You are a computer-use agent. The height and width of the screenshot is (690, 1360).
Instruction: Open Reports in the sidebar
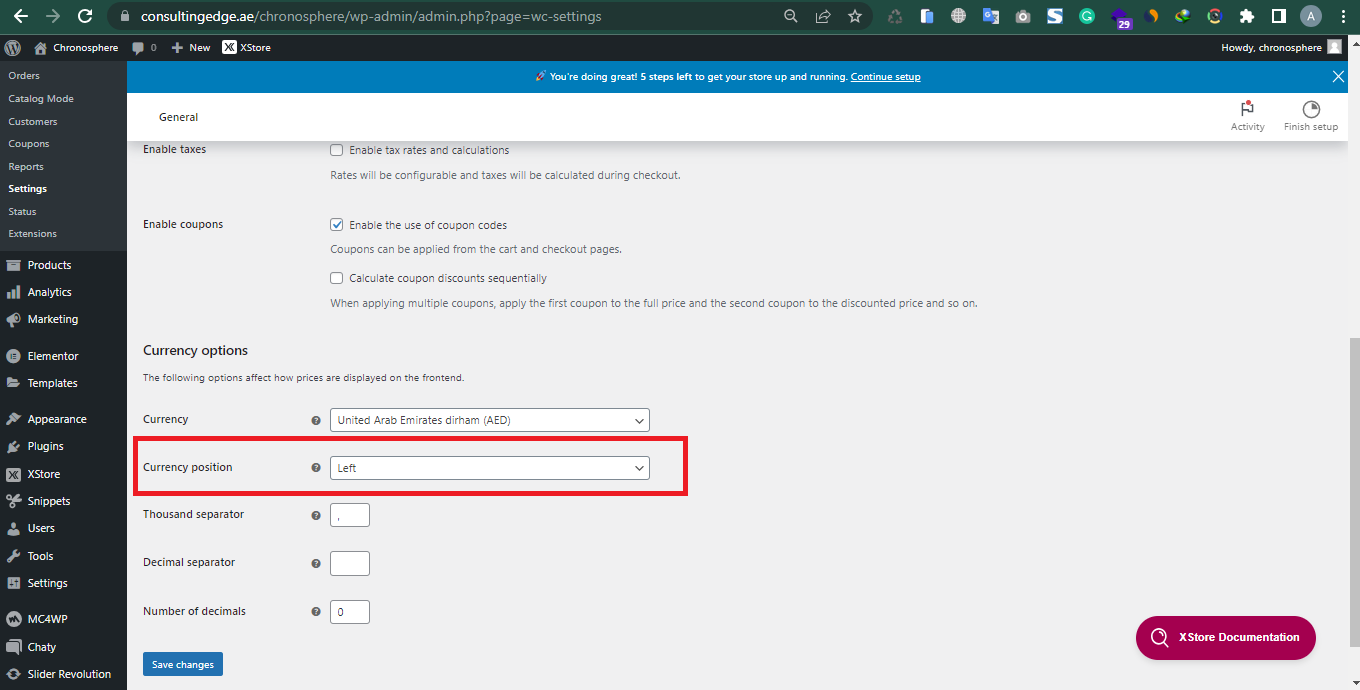pos(26,167)
